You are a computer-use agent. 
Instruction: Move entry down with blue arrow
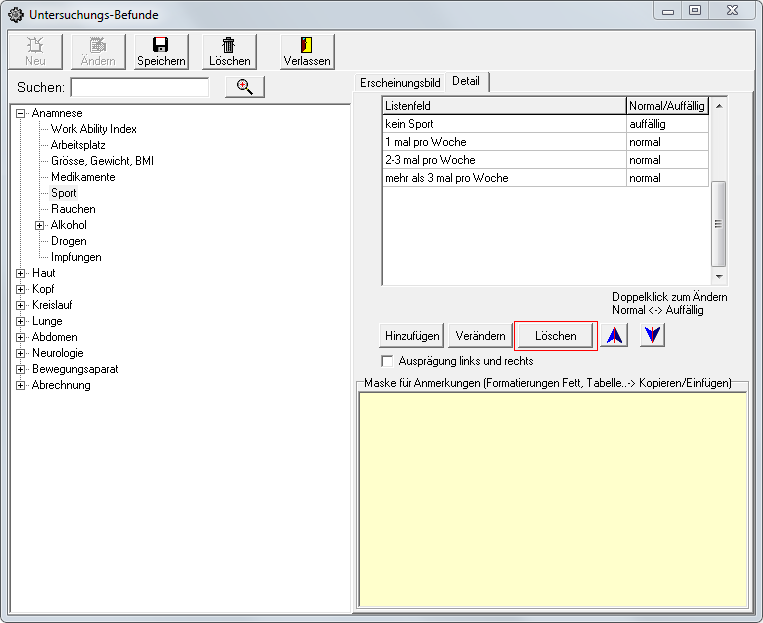click(x=652, y=336)
